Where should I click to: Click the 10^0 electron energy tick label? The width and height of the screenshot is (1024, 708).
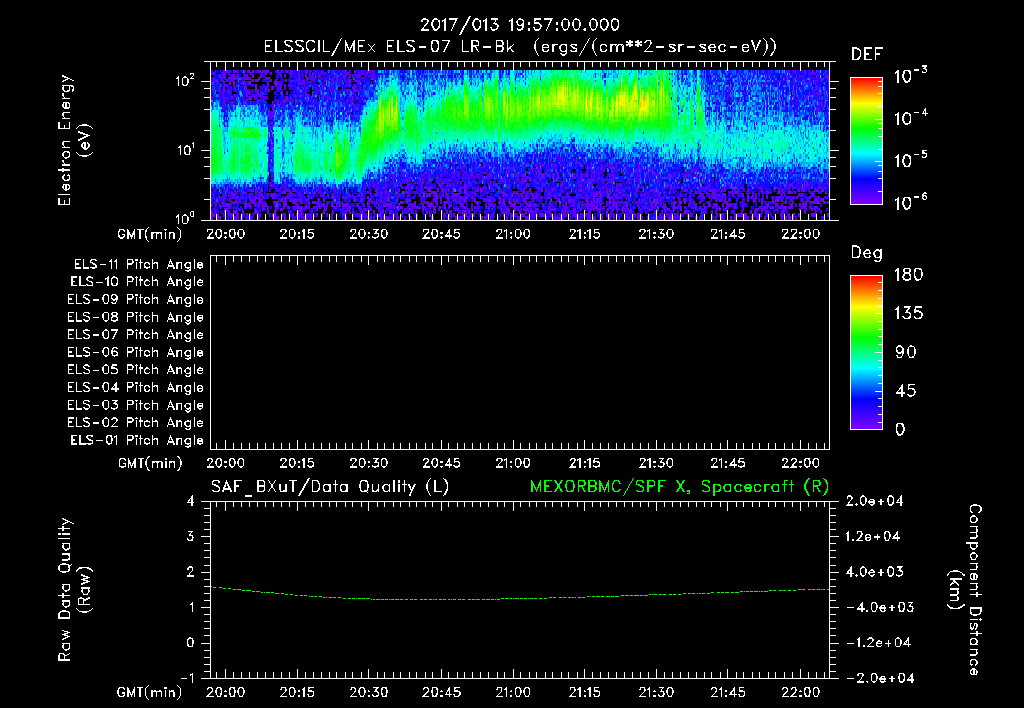point(185,217)
